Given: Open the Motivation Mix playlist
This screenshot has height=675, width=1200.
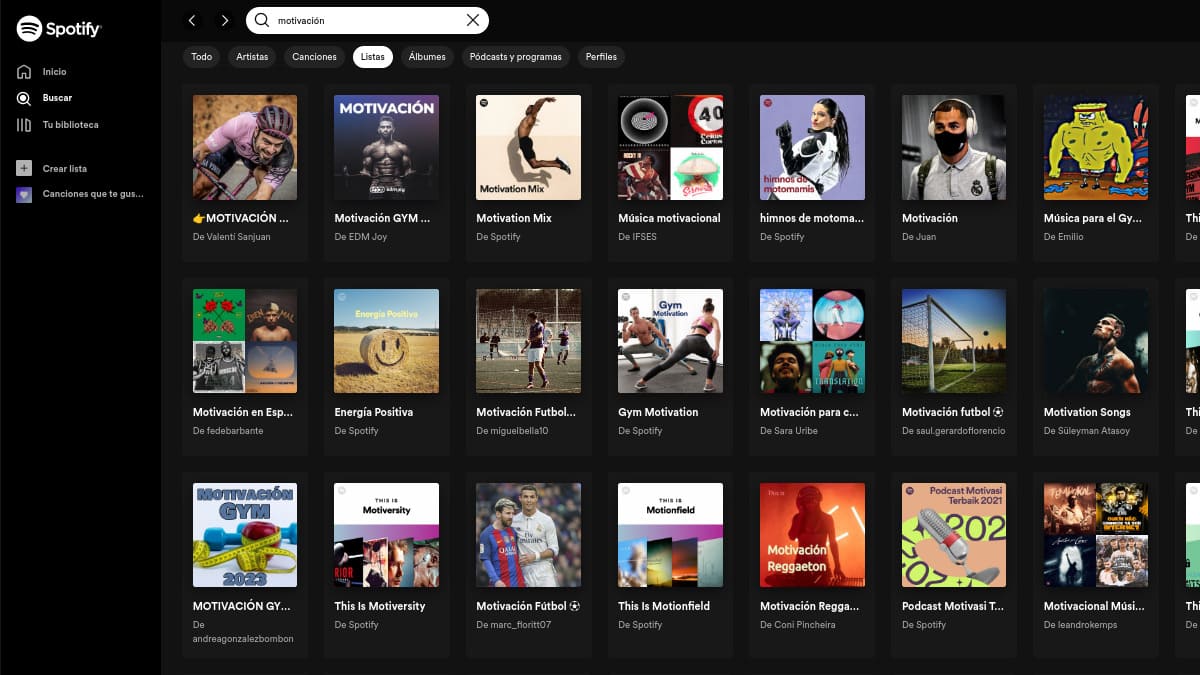Looking at the screenshot, I should [x=528, y=147].
